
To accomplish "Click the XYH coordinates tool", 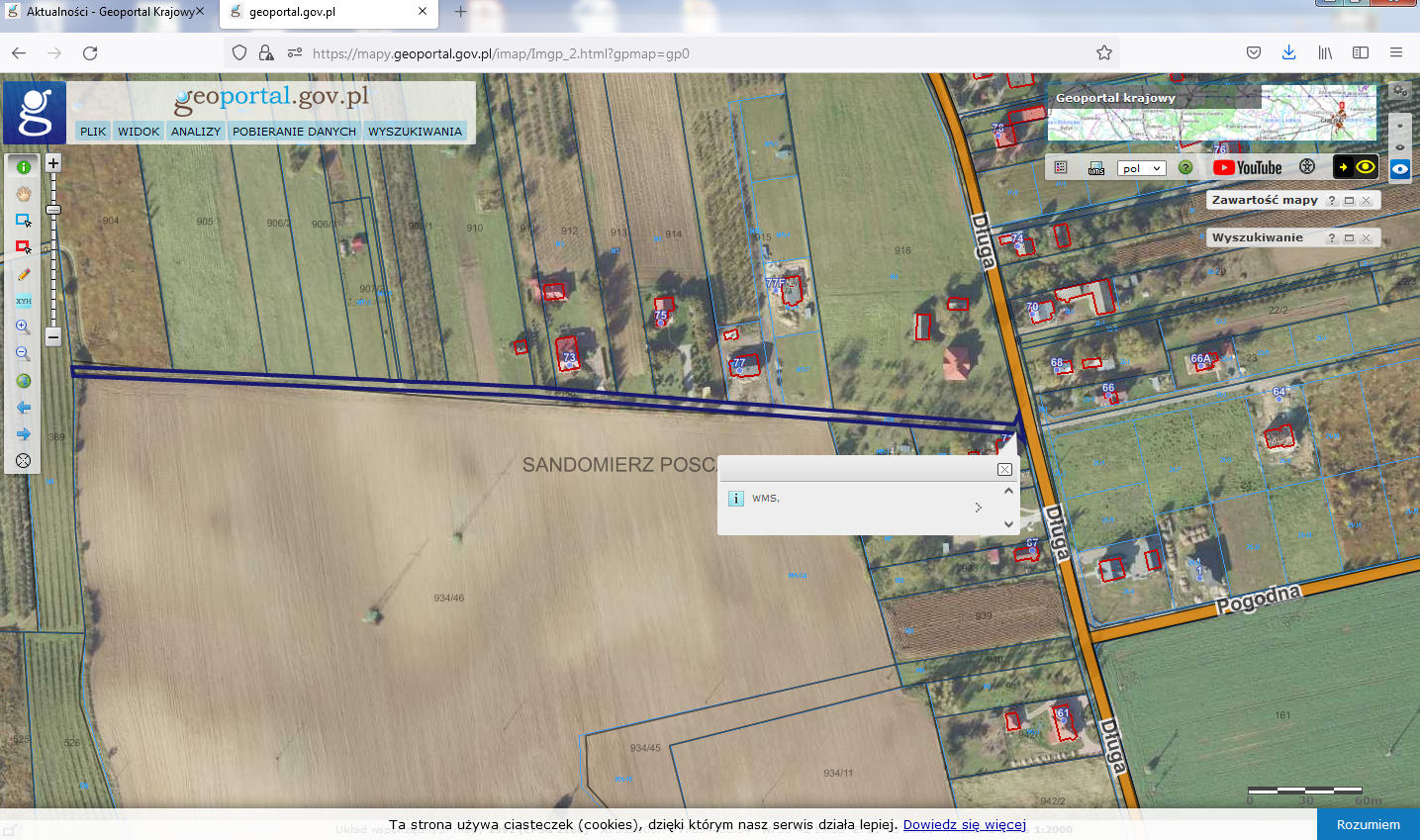I will coord(24,301).
